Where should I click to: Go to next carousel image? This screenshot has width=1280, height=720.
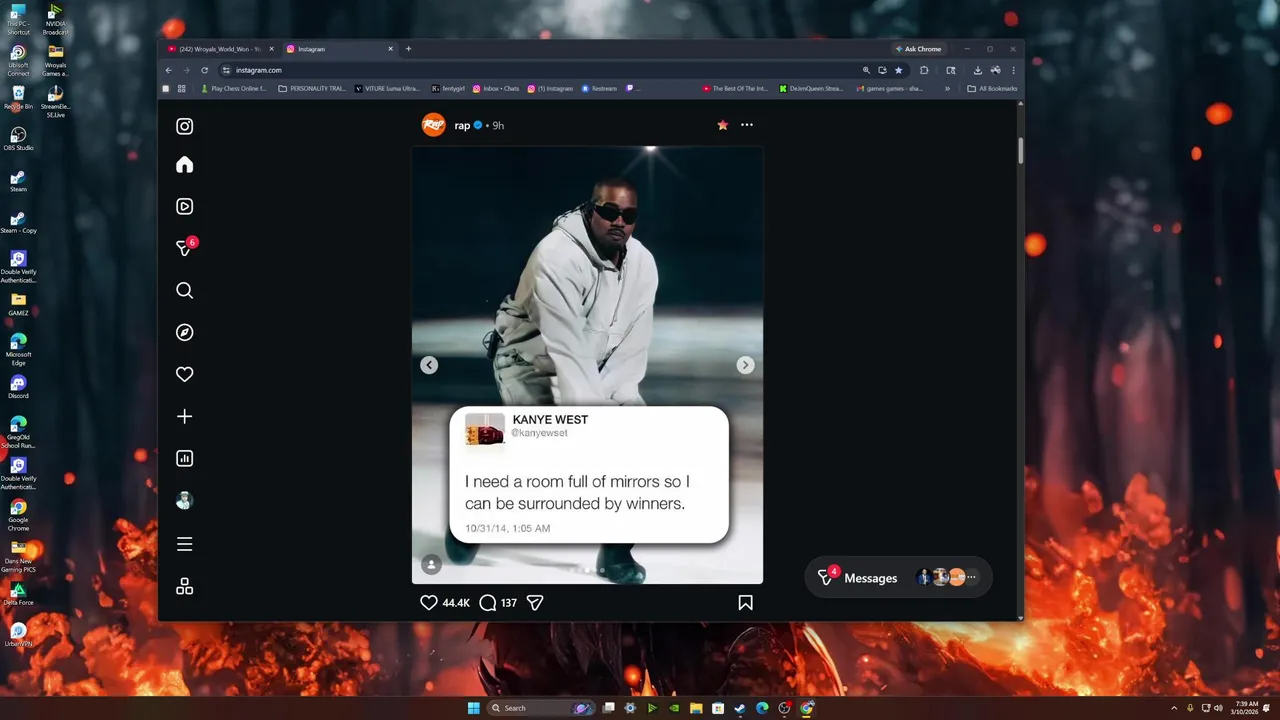[x=745, y=365]
